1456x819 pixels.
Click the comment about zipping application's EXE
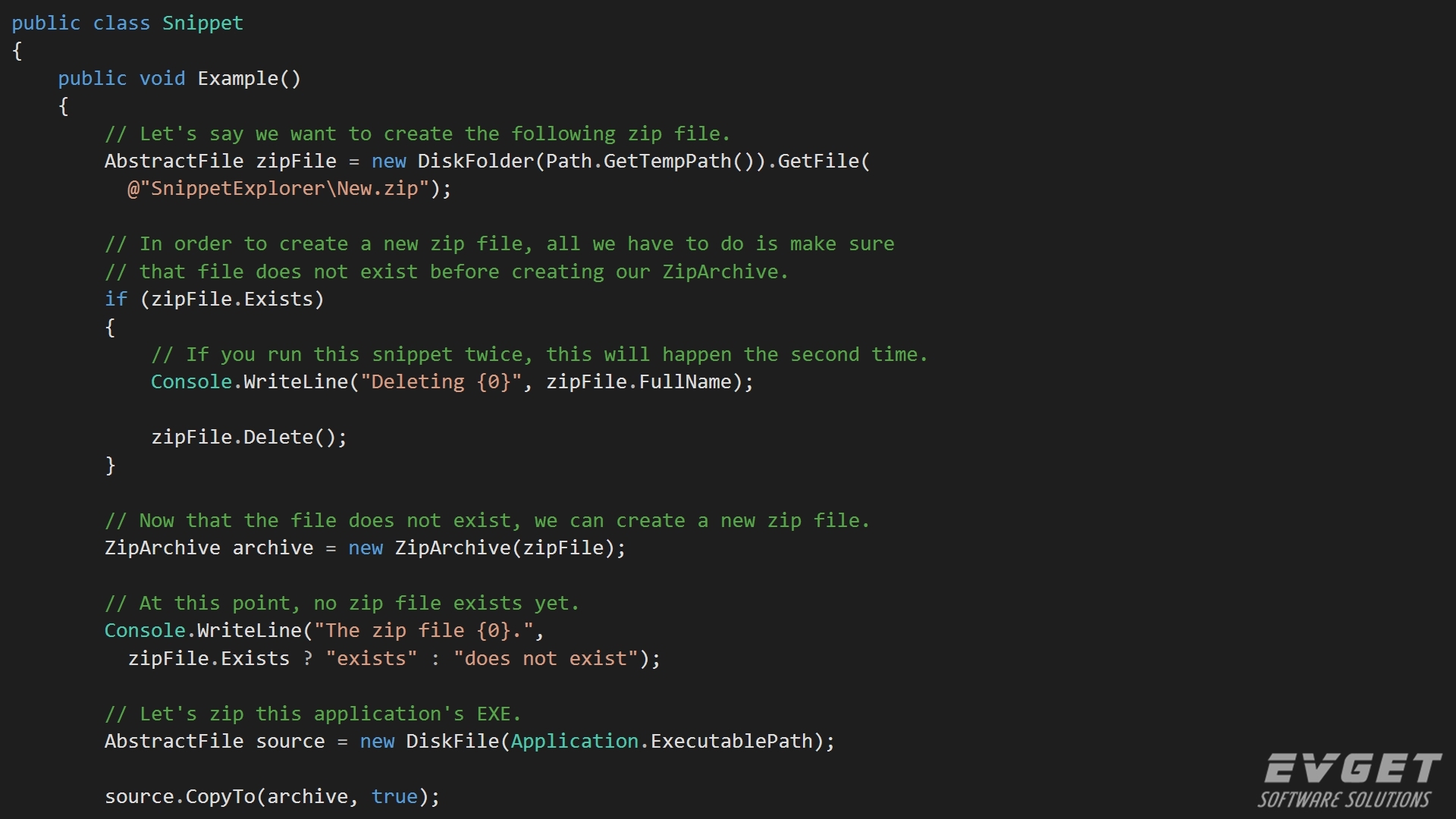pos(312,714)
